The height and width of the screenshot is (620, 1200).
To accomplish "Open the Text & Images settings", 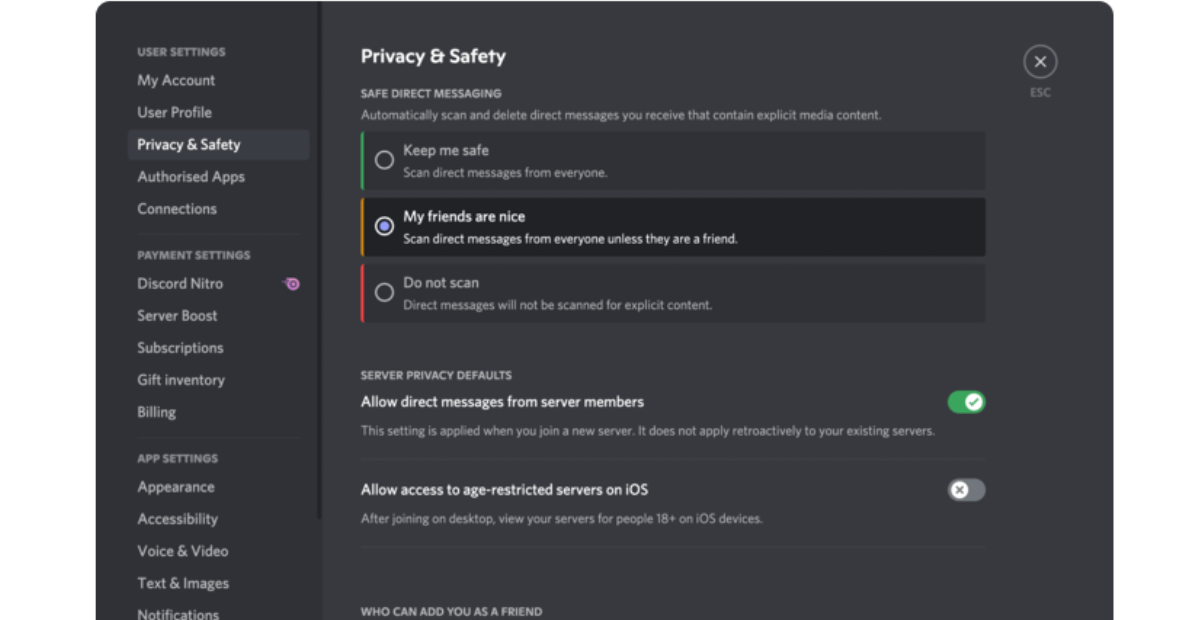I will 183,583.
